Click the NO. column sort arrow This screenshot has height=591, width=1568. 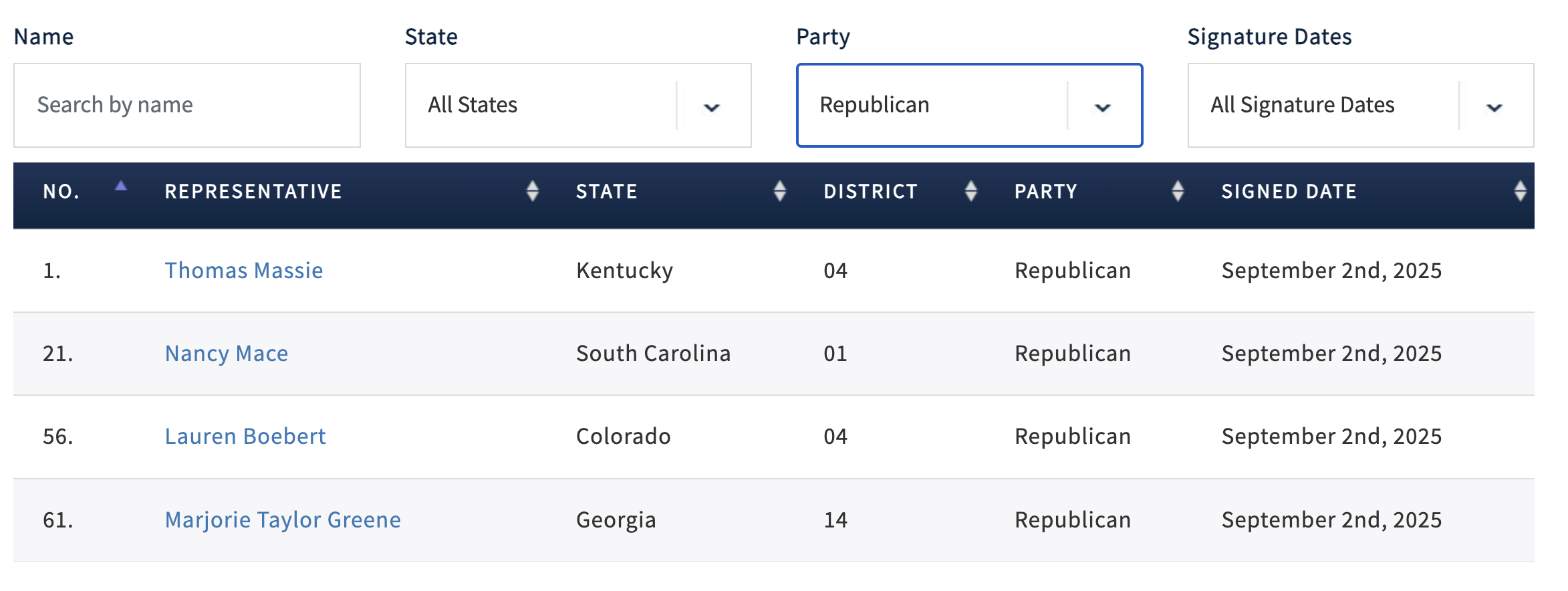(121, 187)
